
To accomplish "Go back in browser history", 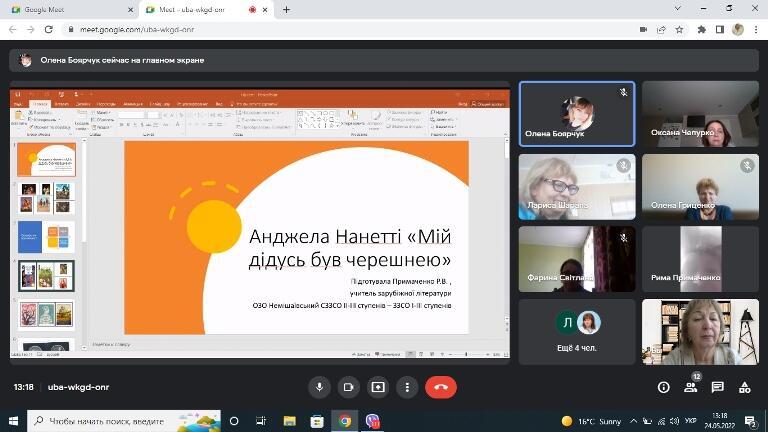I will 13,30.
